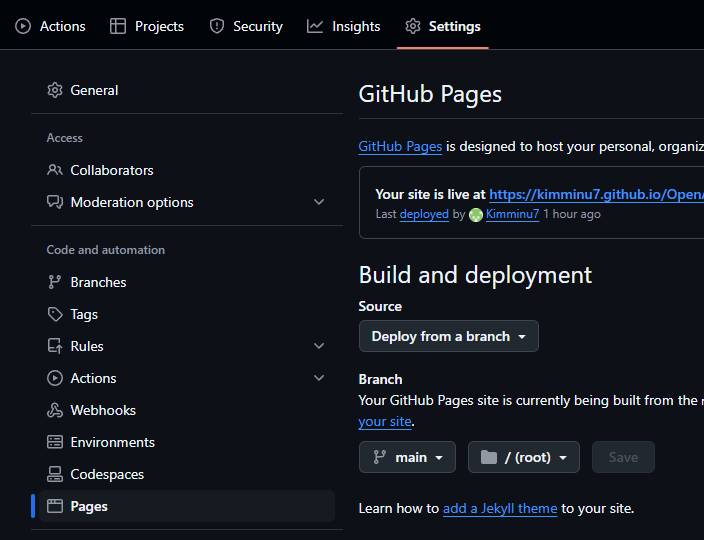
Task: Follow the GitHub Pages documentation link
Action: click(x=400, y=146)
